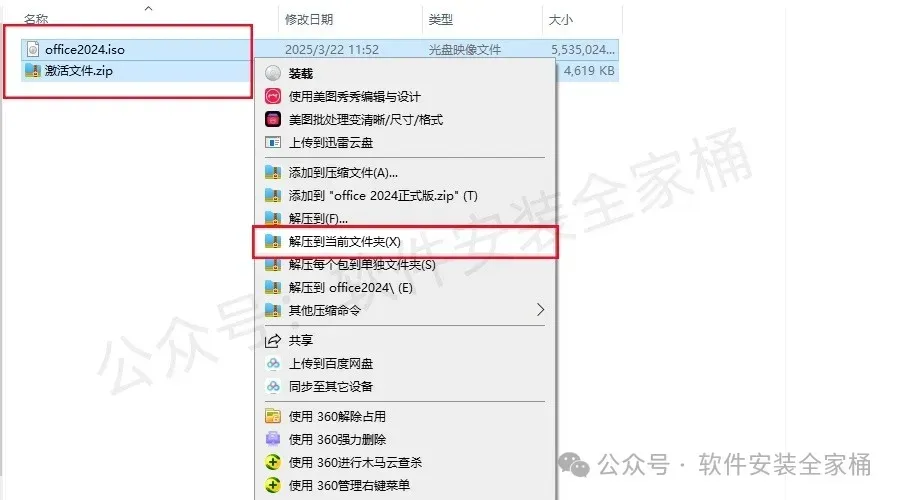Select the 激活文件.zip file row
900x500 pixels.
[x=138, y=71]
